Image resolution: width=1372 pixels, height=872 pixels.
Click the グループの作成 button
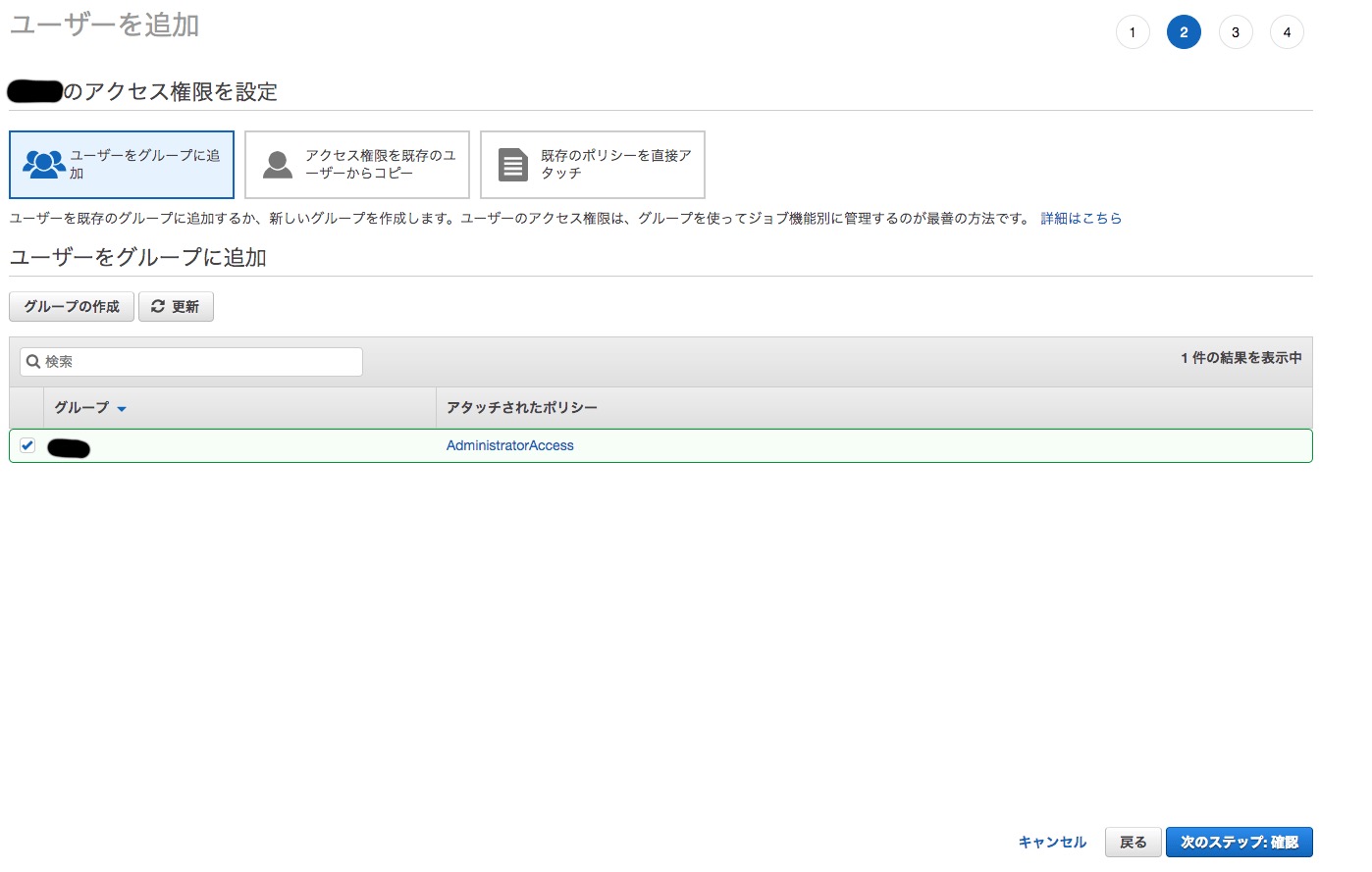click(71, 306)
